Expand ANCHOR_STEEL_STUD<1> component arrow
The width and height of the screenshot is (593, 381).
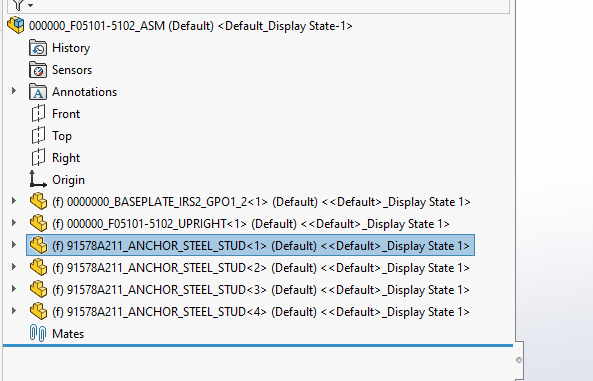(14, 245)
